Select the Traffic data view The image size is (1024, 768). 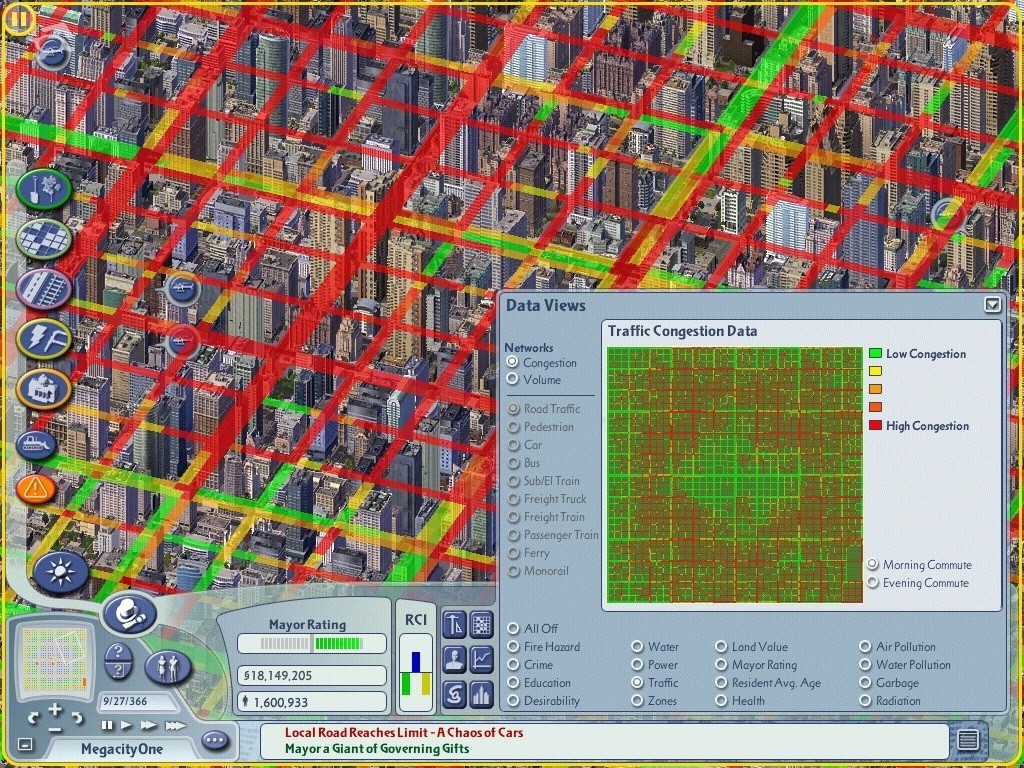coord(637,682)
